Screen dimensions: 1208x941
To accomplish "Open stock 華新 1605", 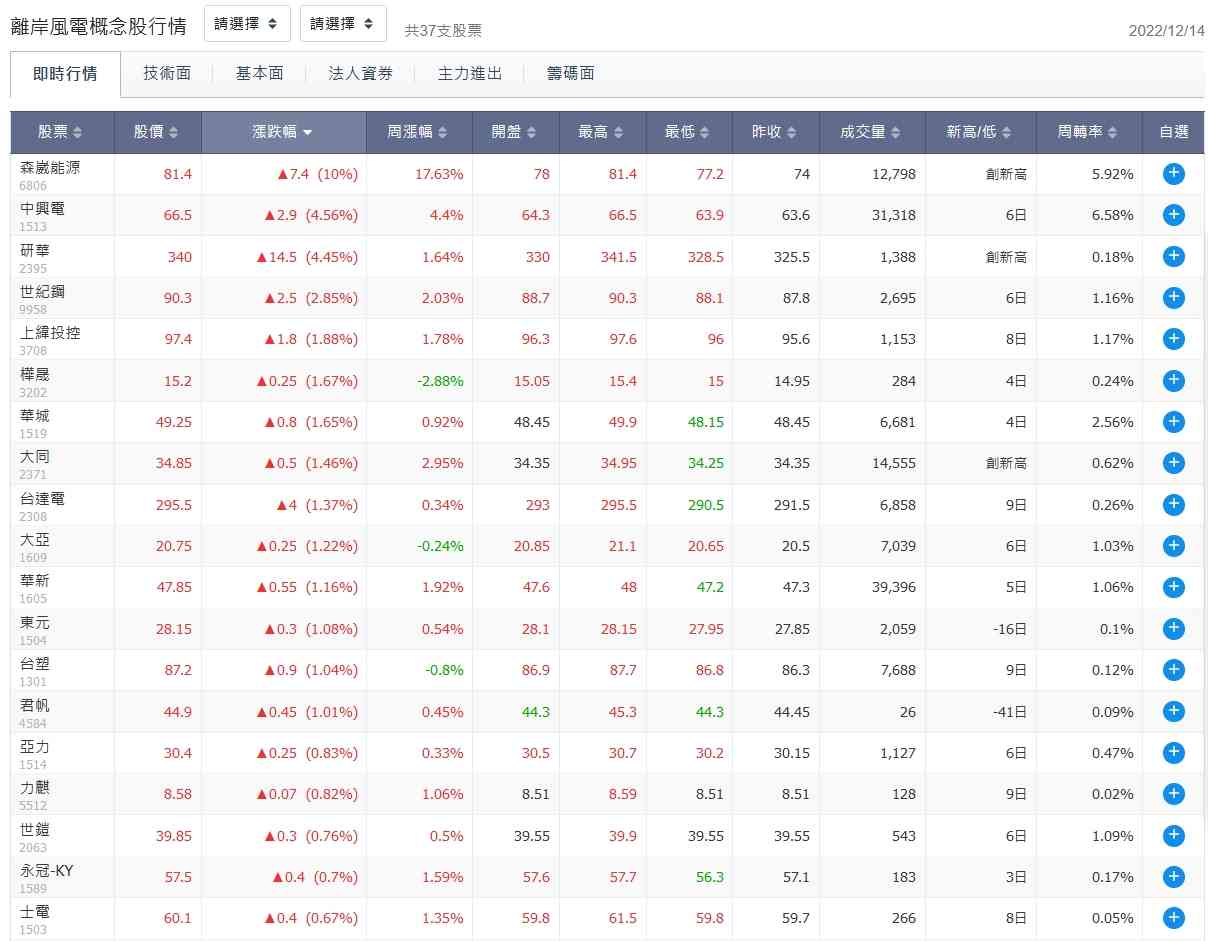I will click(x=35, y=587).
